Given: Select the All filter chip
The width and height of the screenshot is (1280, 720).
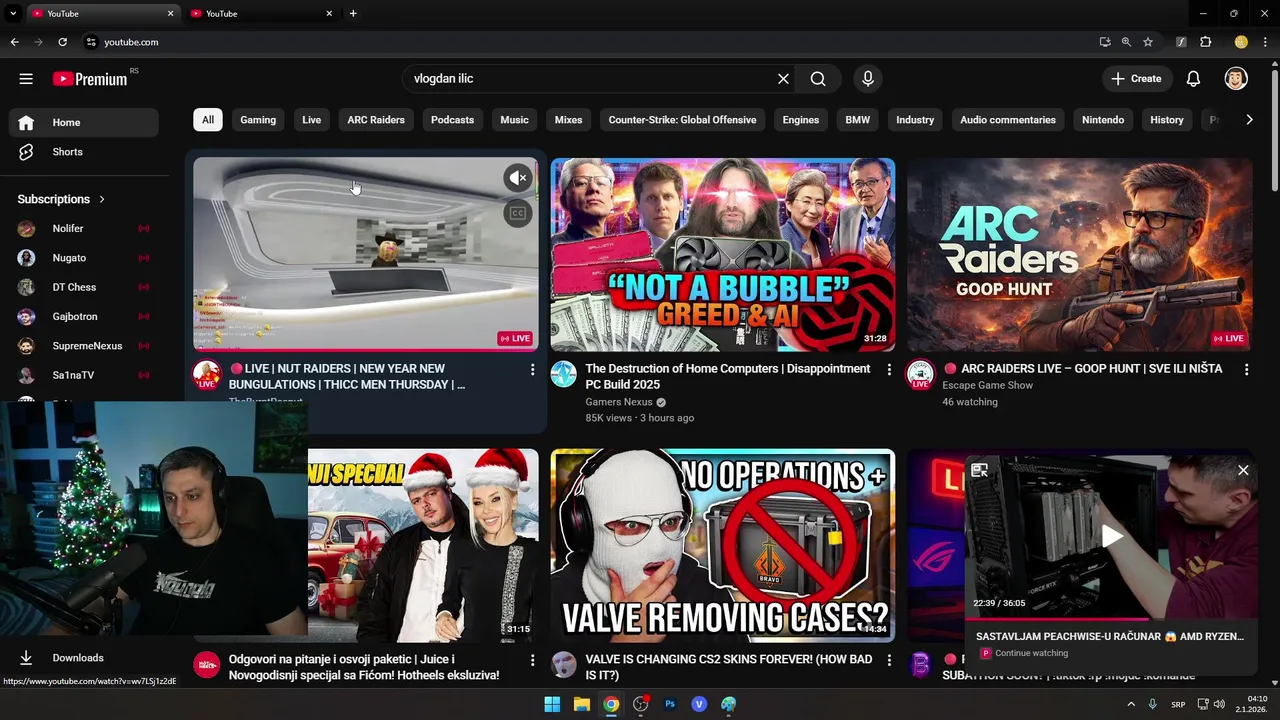Looking at the screenshot, I should (208, 120).
